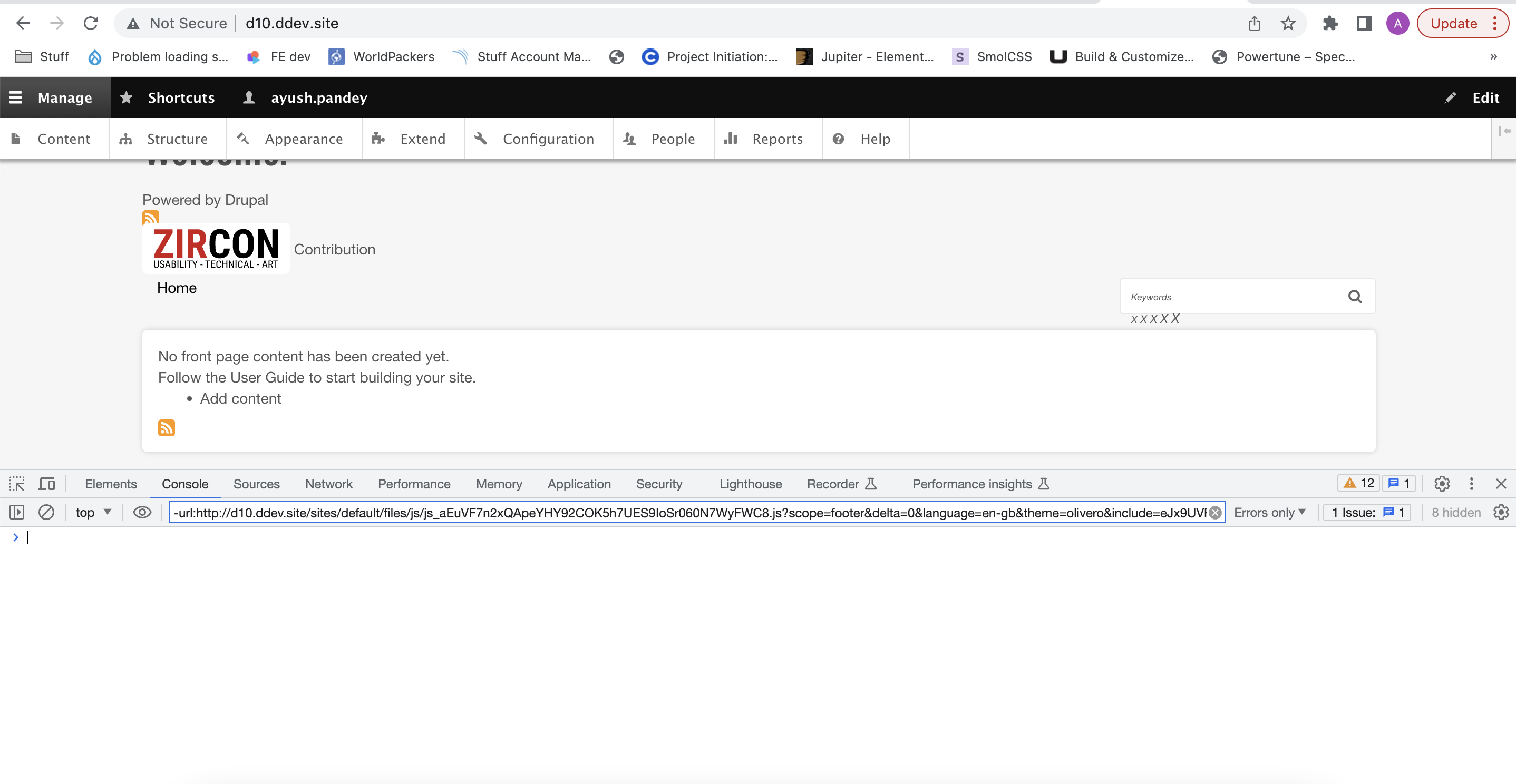The height and width of the screenshot is (784, 1516).
Task: Toggle the console sidebar panel icon
Action: point(17,512)
